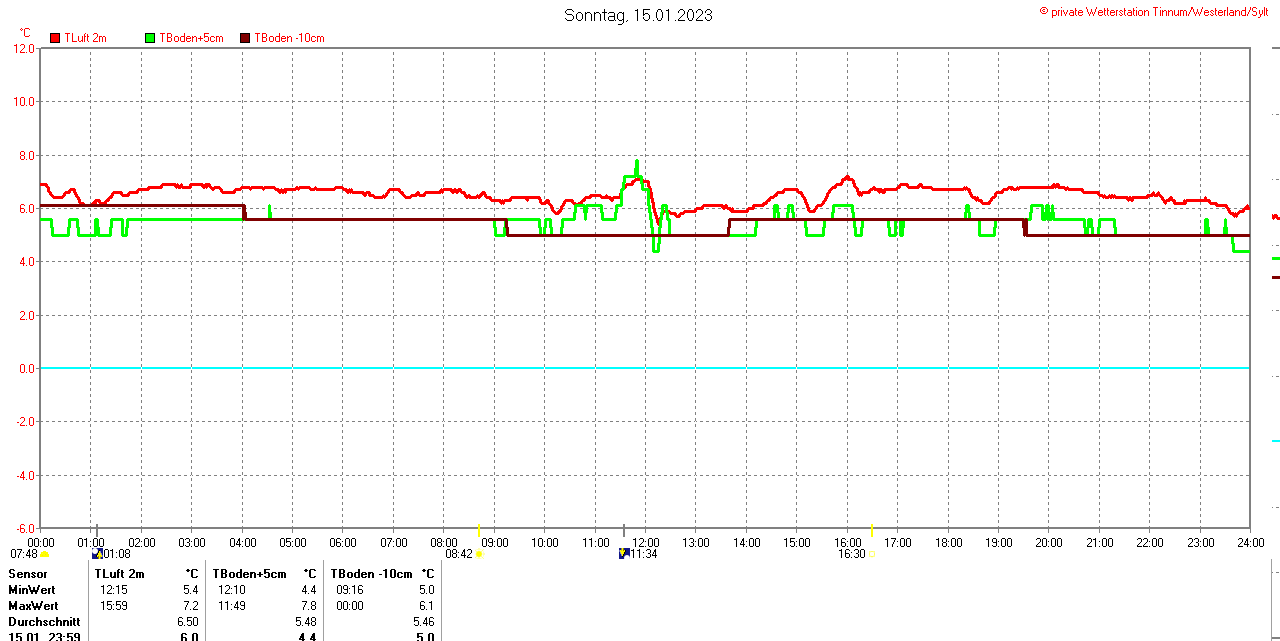
Task: Click the green TBoden+5cm legend swatch
Action: pyautogui.click(x=151, y=38)
